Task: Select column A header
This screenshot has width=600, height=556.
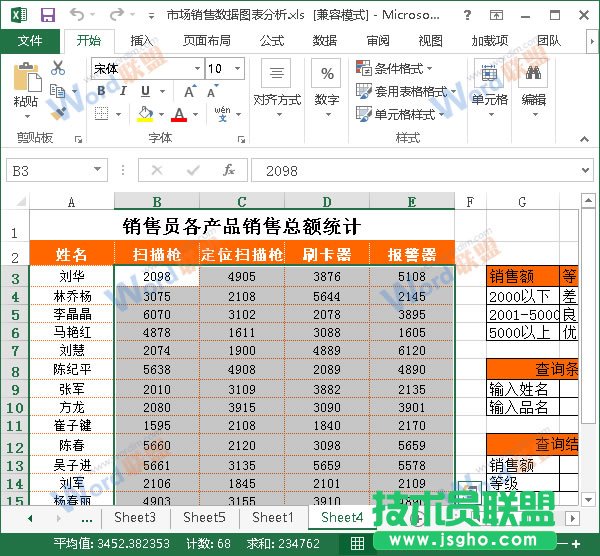Action: (x=72, y=202)
